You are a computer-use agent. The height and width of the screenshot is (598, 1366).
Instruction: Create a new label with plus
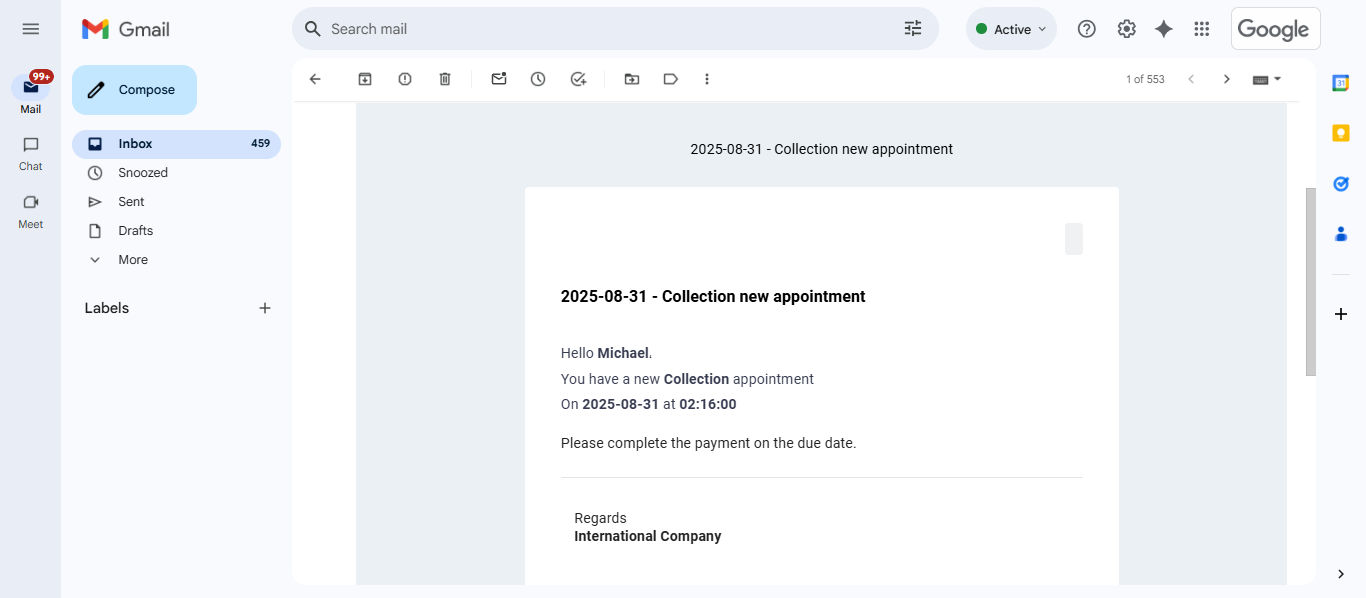tap(265, 308)
